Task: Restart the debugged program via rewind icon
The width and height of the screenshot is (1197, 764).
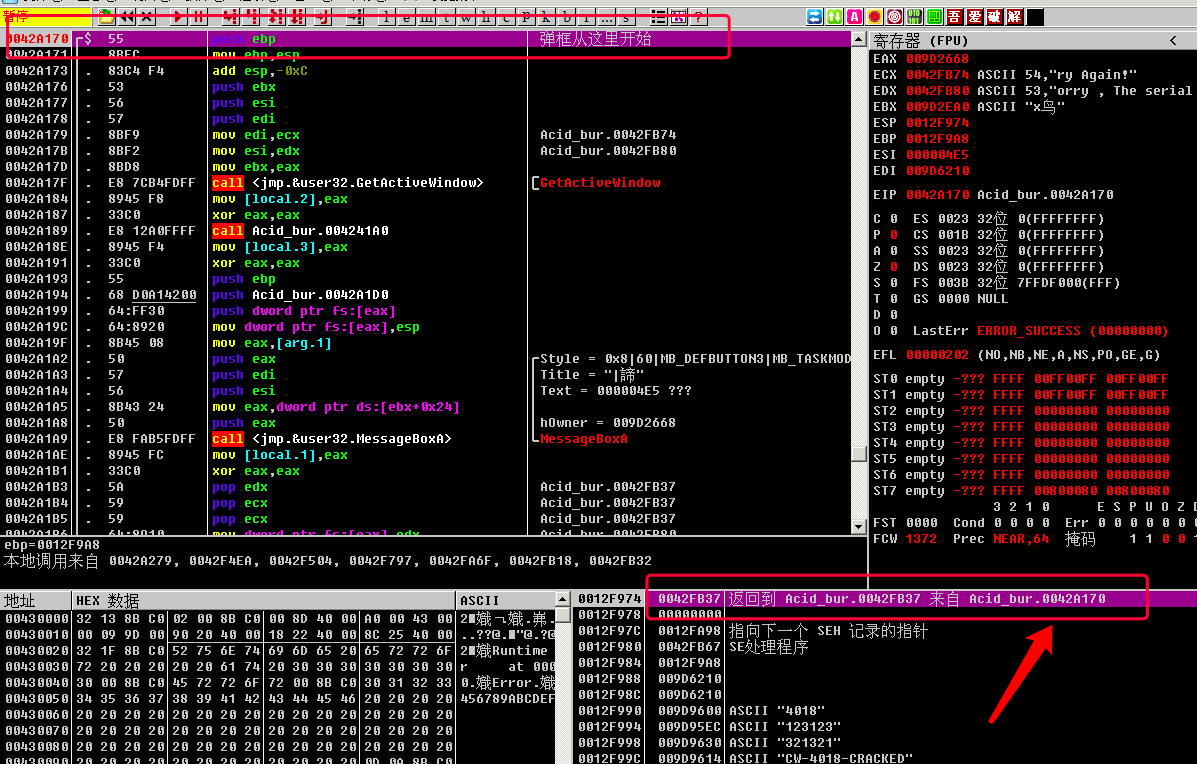Action: pos(126,17)
